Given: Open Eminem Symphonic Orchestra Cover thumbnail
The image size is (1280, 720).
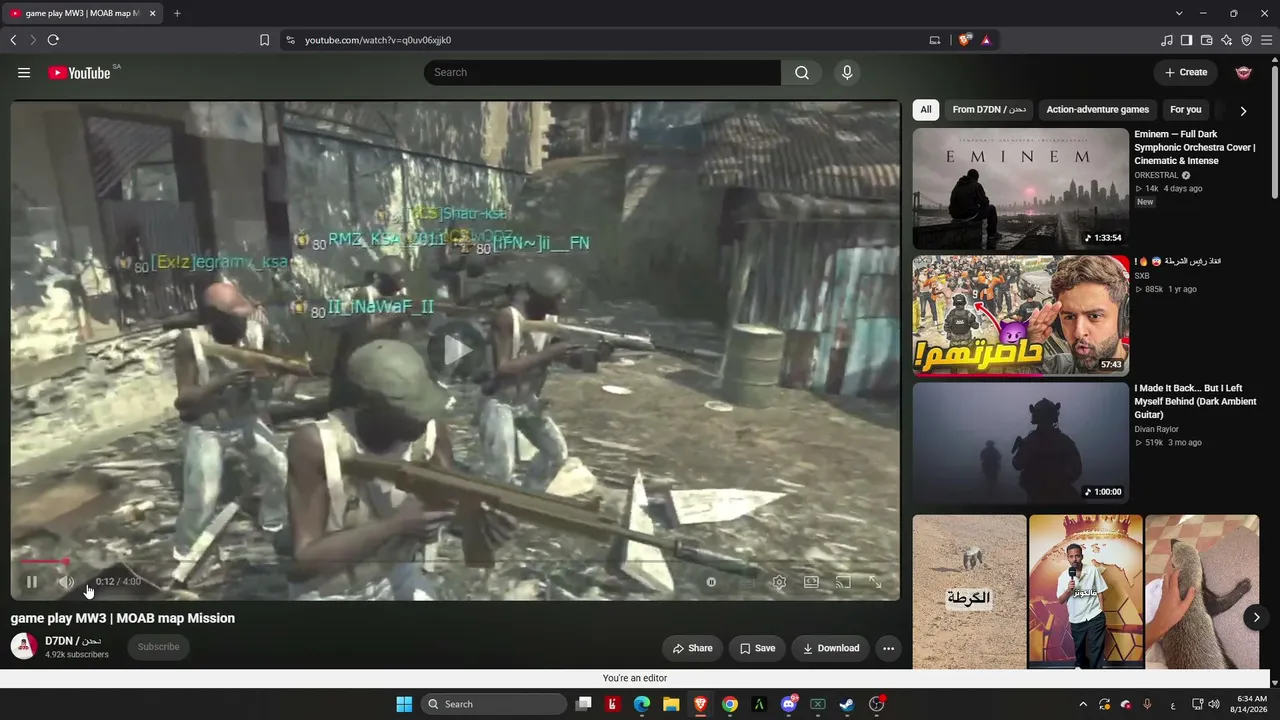Looking at the screenshot, I should (x=1020, y=189).
